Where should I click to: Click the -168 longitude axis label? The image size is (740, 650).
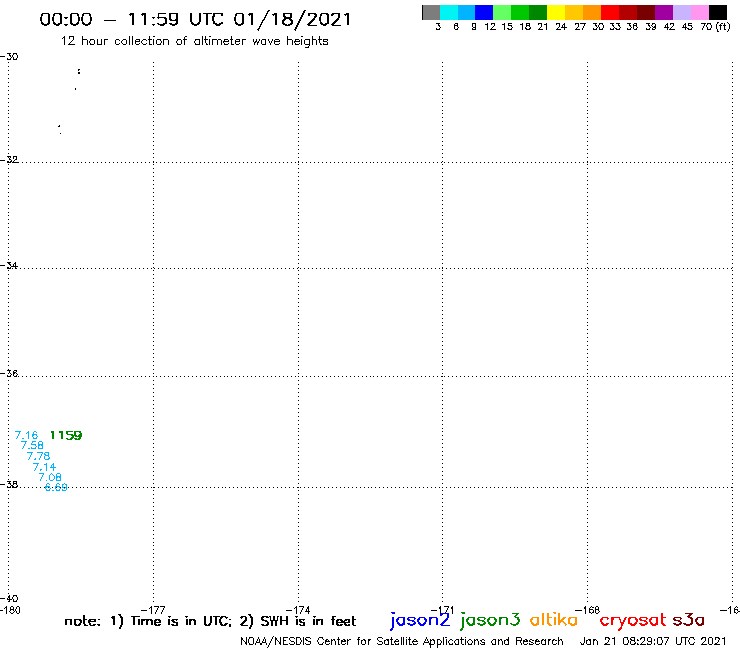pyautogui.click(x=588, y=610)
